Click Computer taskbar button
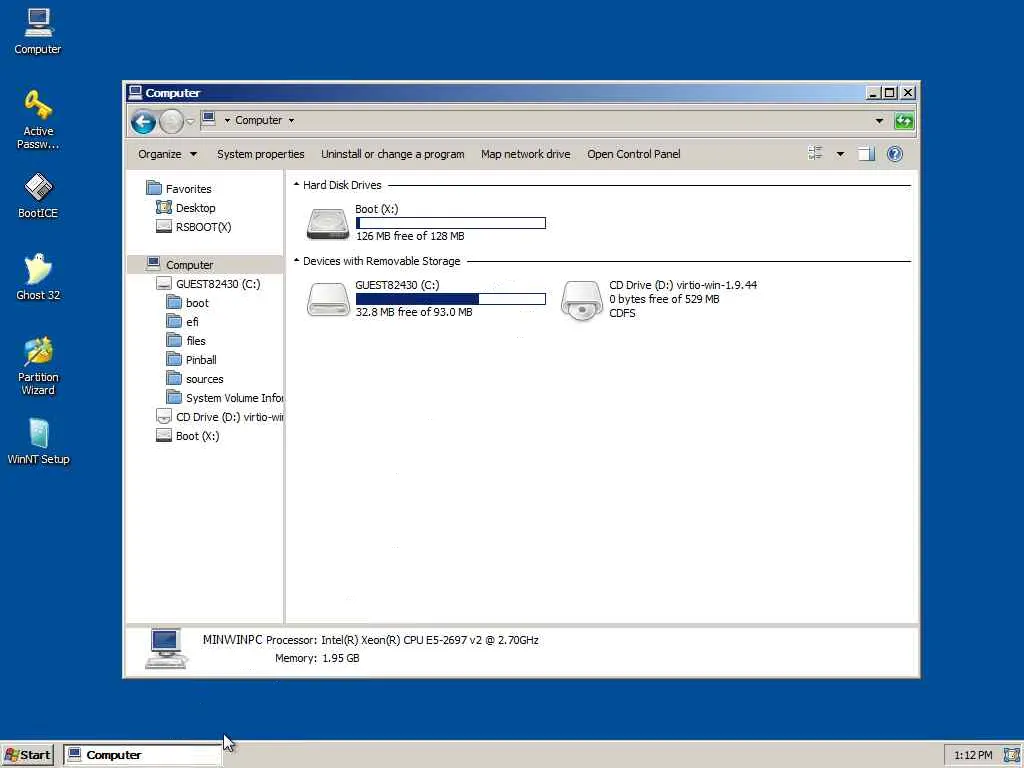 [x=142, y=755]
